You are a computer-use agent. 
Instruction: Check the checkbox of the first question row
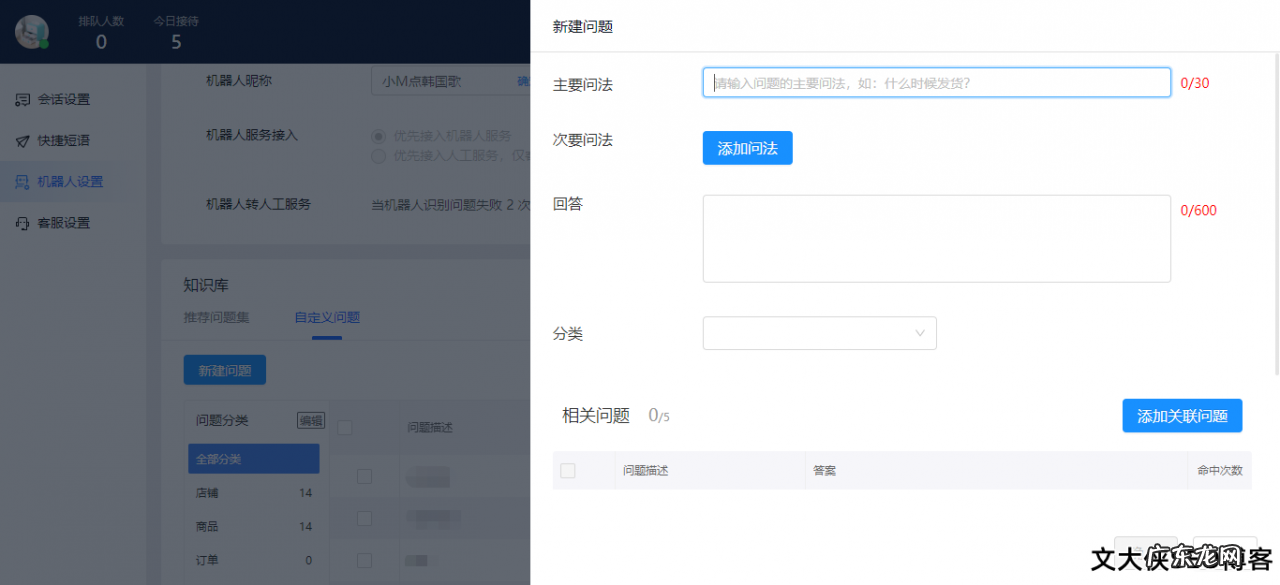[364, 477]
